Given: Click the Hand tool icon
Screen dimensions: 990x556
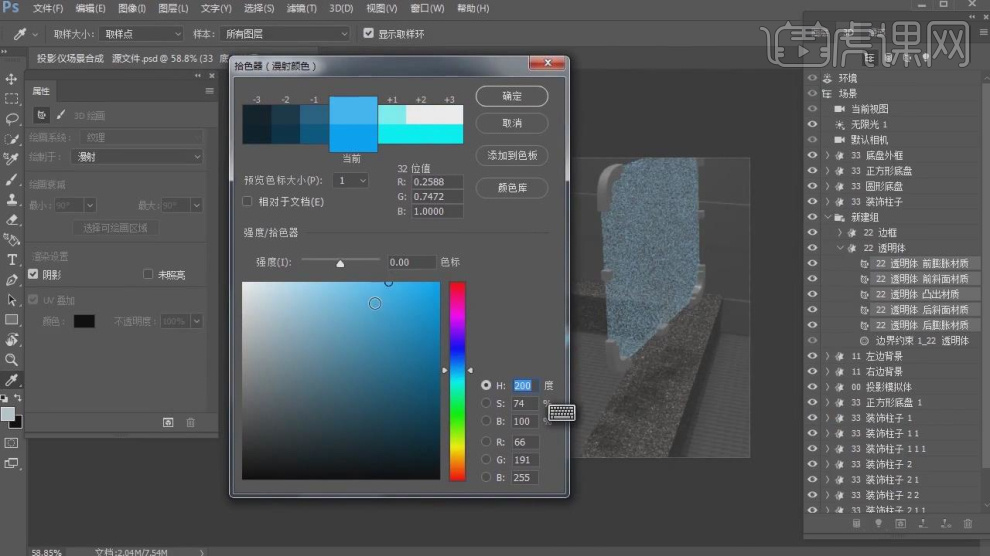Looking at the screenshot, I should pyautogui.click(x=12, y=340).
